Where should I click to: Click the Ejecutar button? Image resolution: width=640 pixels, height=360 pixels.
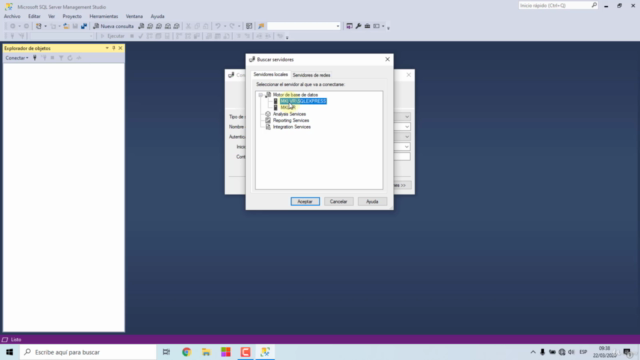click(x=112, y=36)
